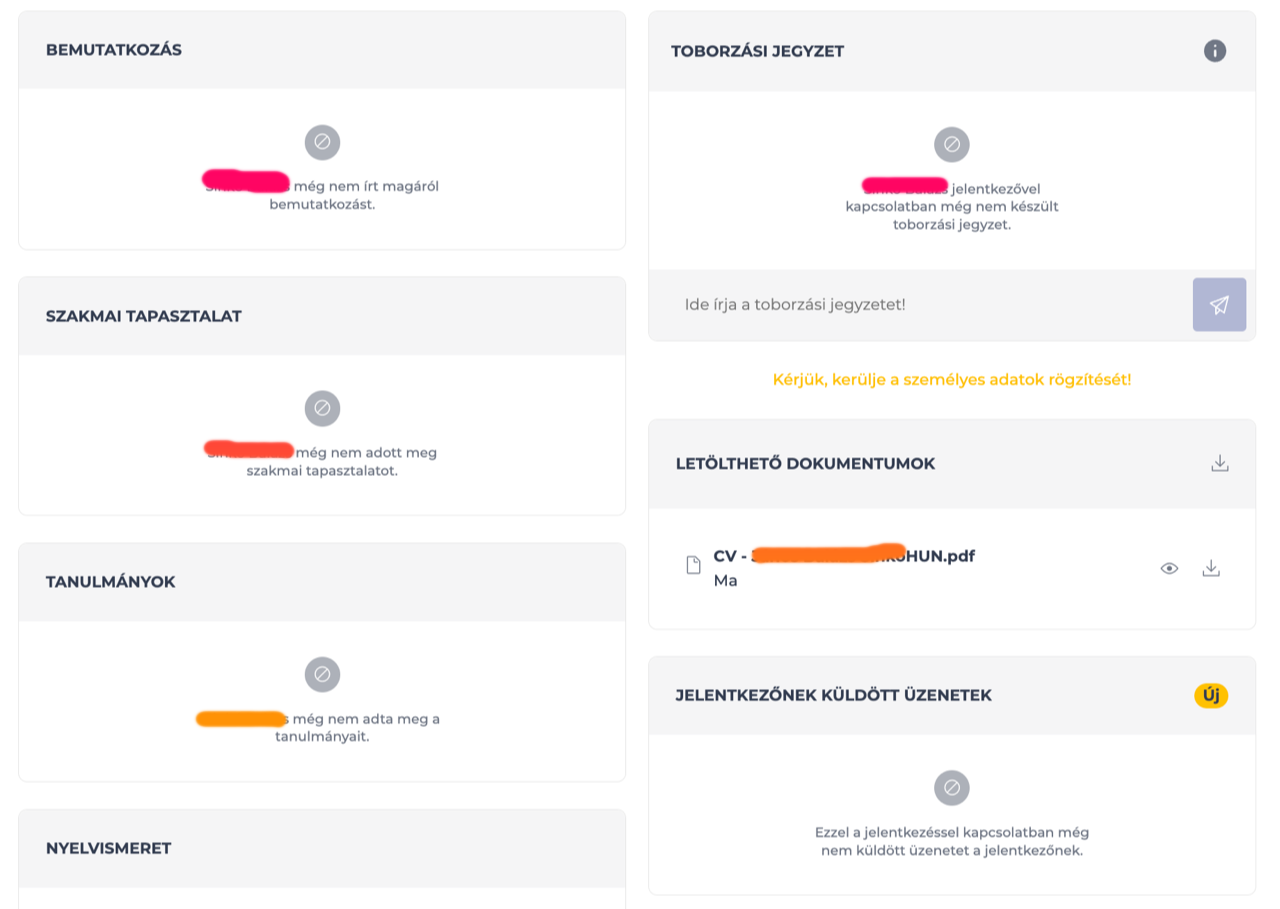
Task: Click the document icon beside the CV file
Action: [693, 566]
